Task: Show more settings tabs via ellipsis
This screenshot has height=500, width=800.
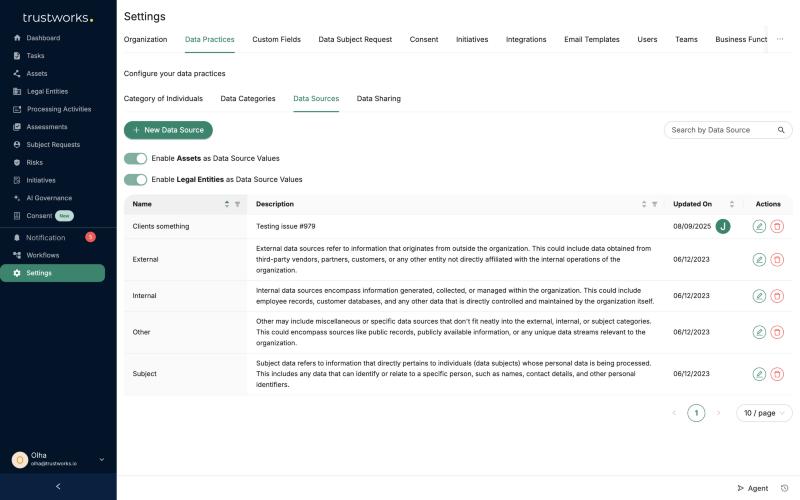Action: click(x=780, y=39)
